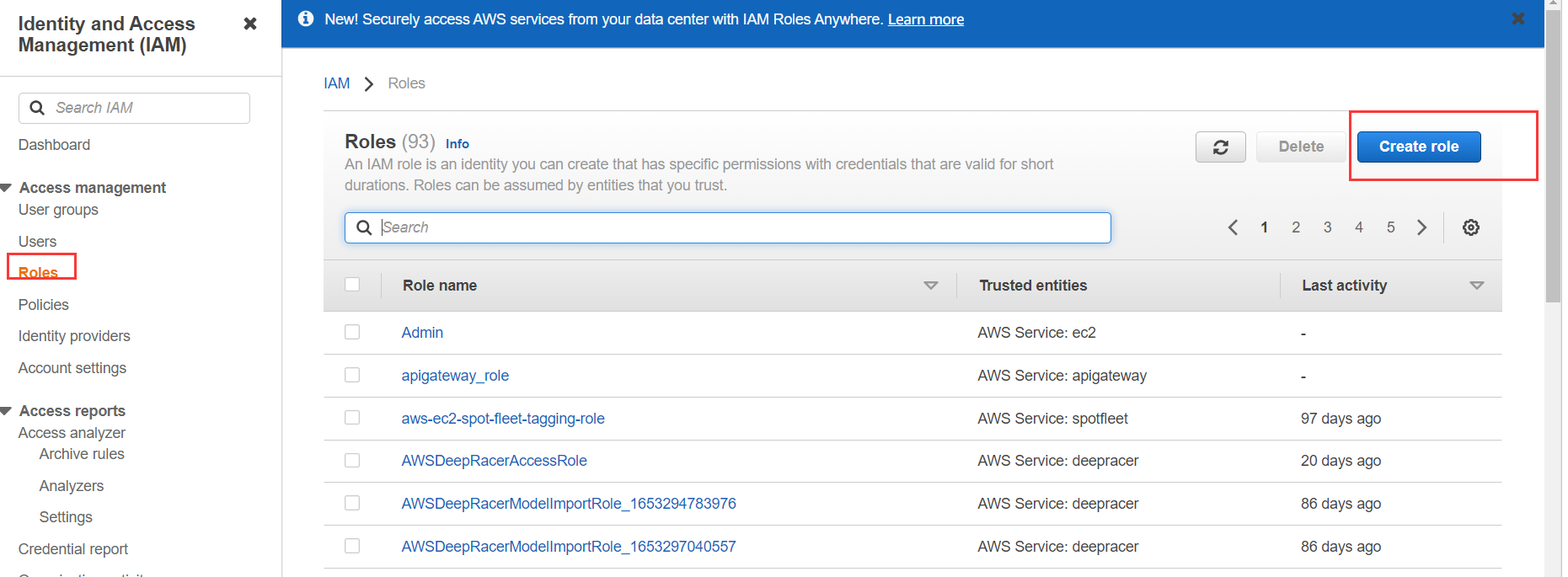Click the Search IAM input field
This screenshot has width=1568, height=577.
(x=134, y=108)
